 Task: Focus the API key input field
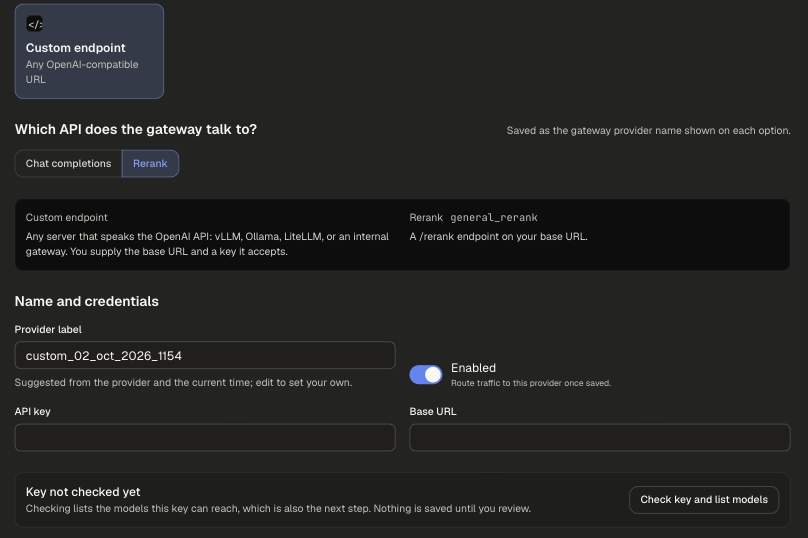205,438
